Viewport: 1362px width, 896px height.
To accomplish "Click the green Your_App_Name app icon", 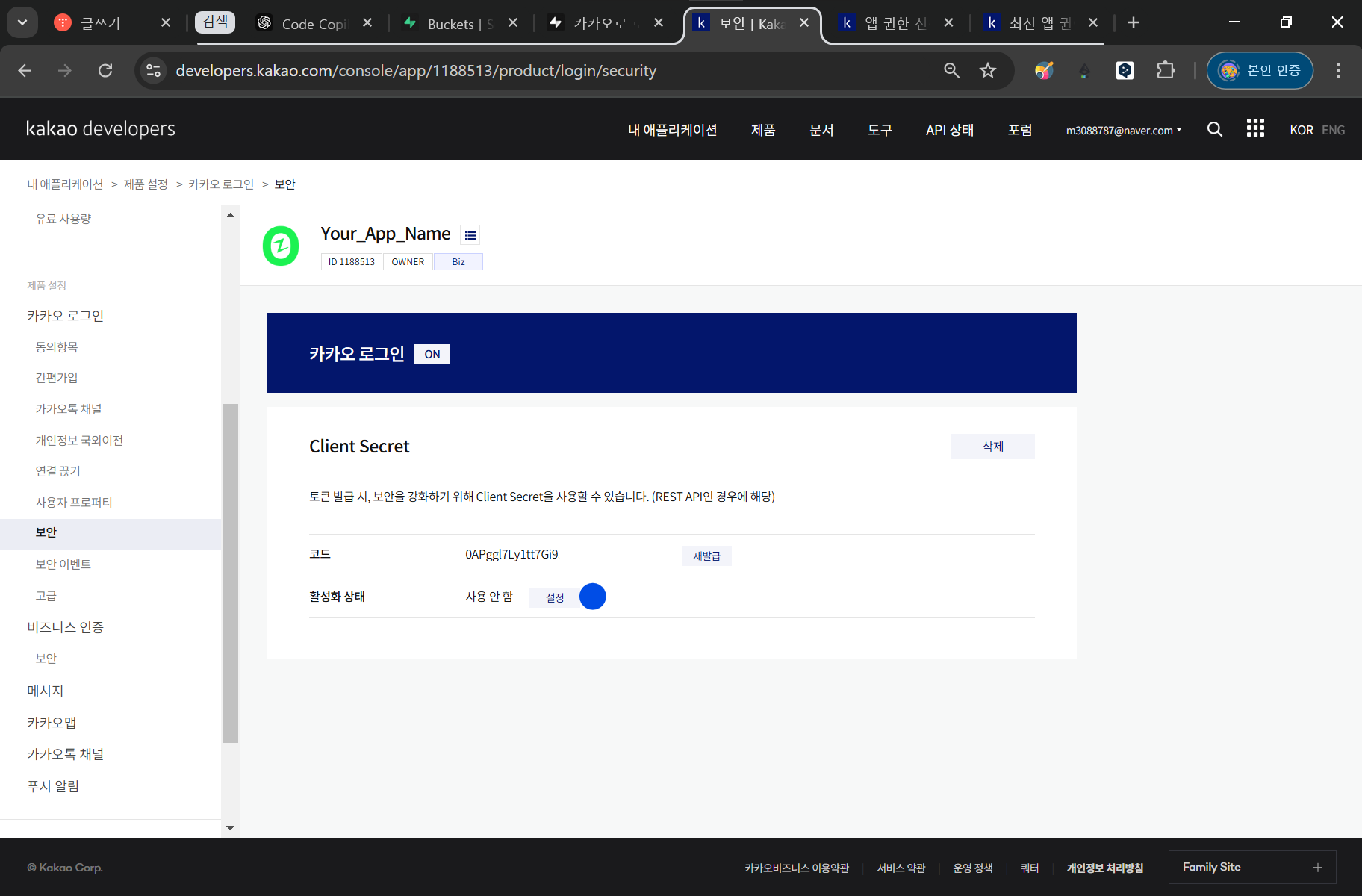I will coord(281,246).
